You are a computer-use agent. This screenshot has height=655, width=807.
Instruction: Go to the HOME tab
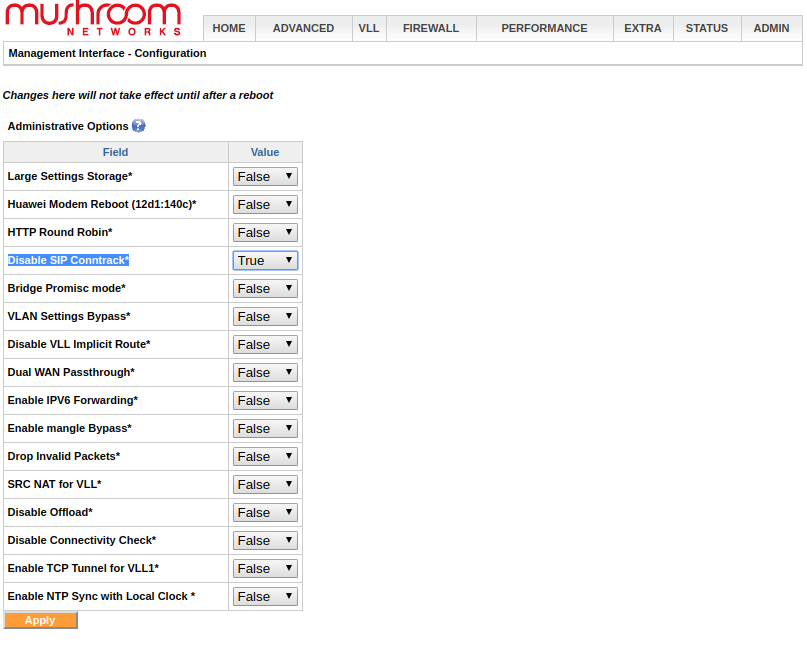click(229, 28)
